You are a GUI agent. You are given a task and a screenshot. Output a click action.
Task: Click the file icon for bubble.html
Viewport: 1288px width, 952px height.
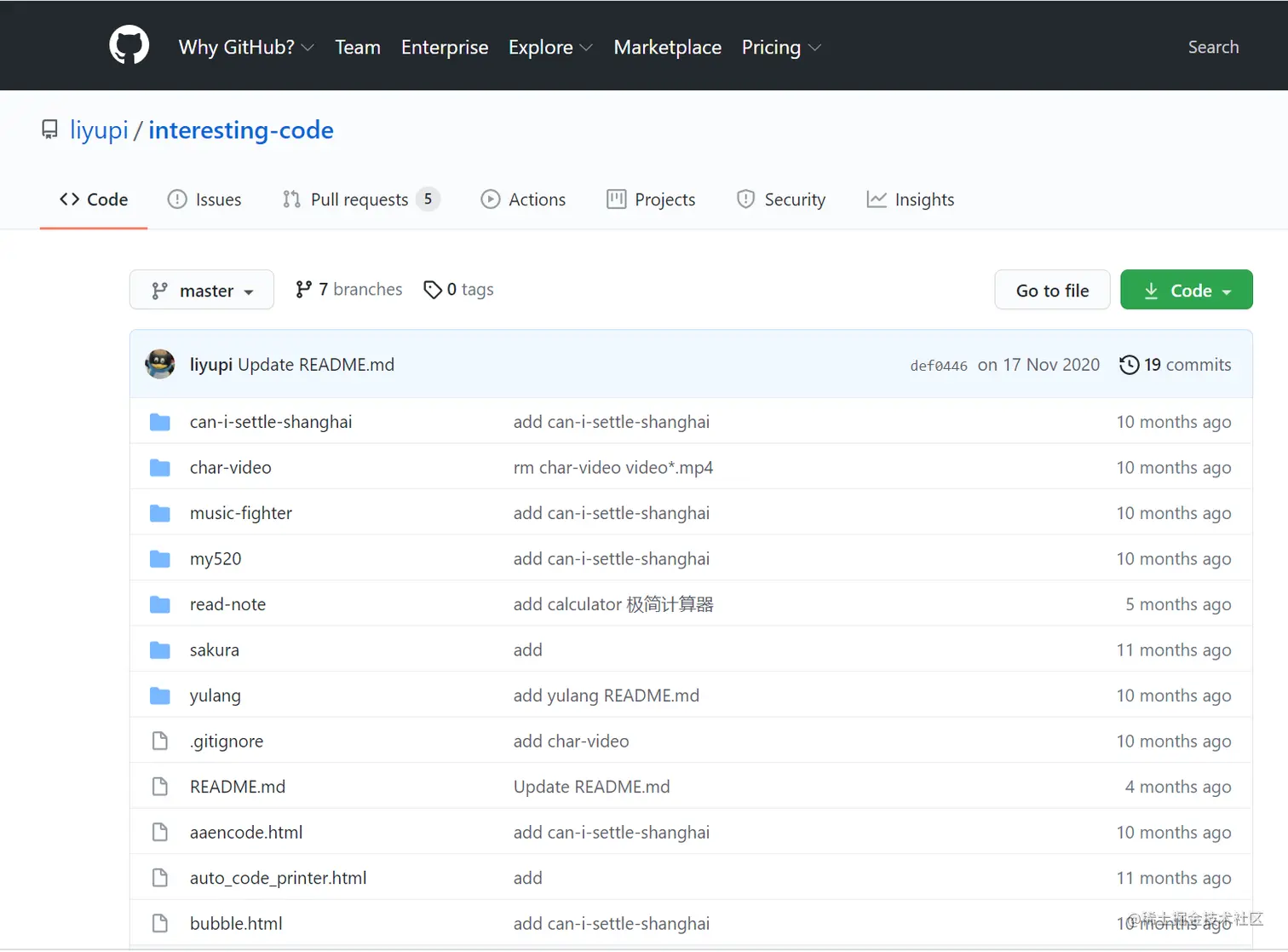pyautogui.click(x=160, y=924)
